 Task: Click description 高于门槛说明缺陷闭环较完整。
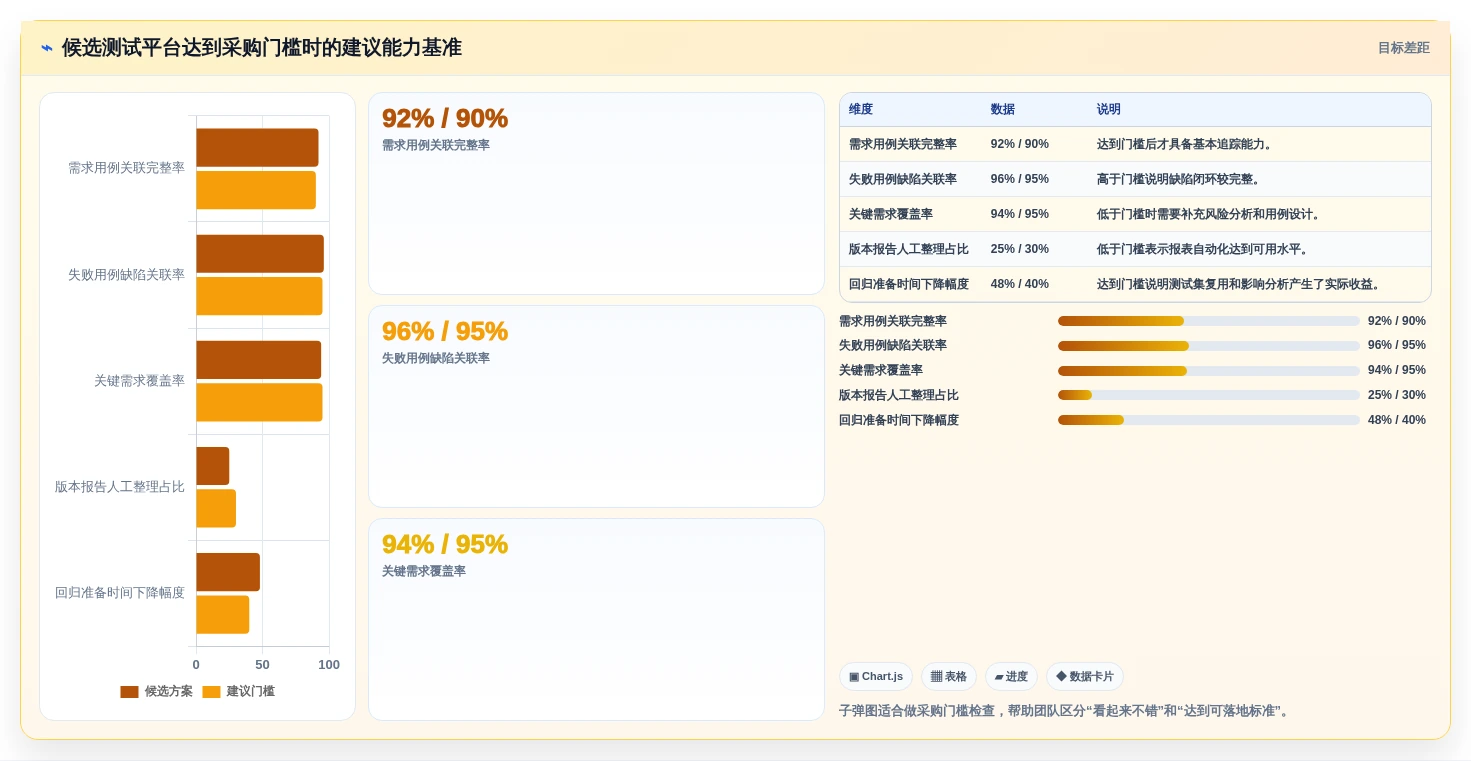(1180, 179)
